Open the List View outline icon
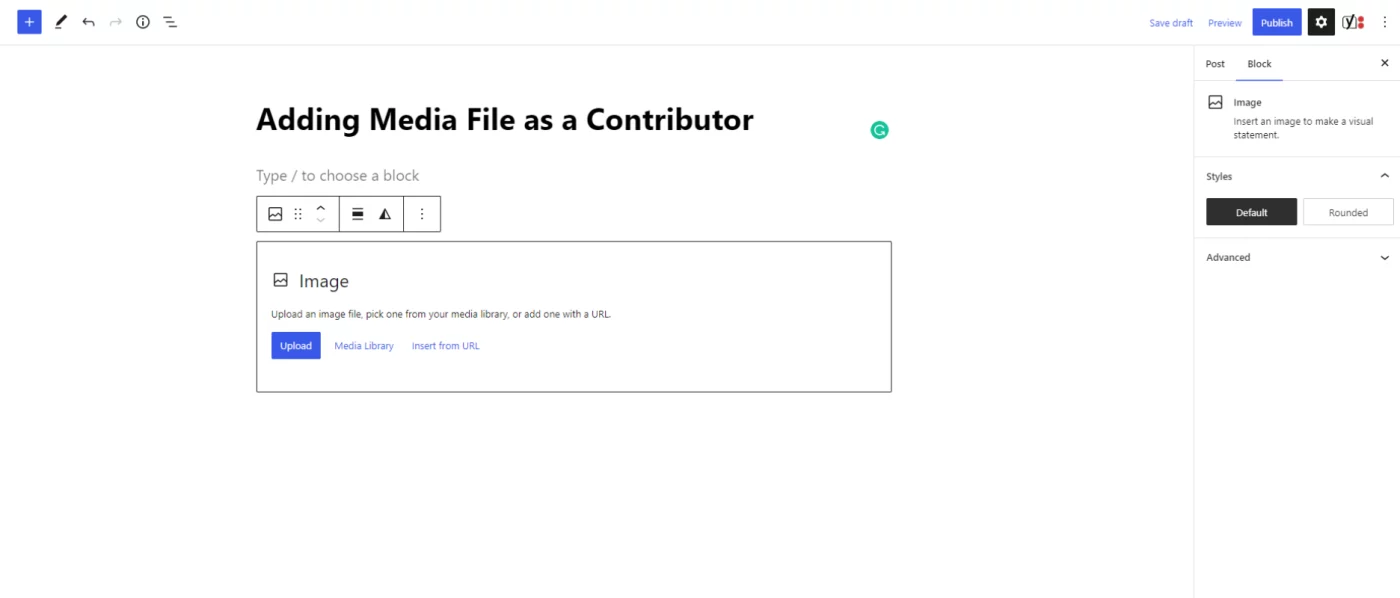Viewport: 1400px width, 598px height. 170,22
